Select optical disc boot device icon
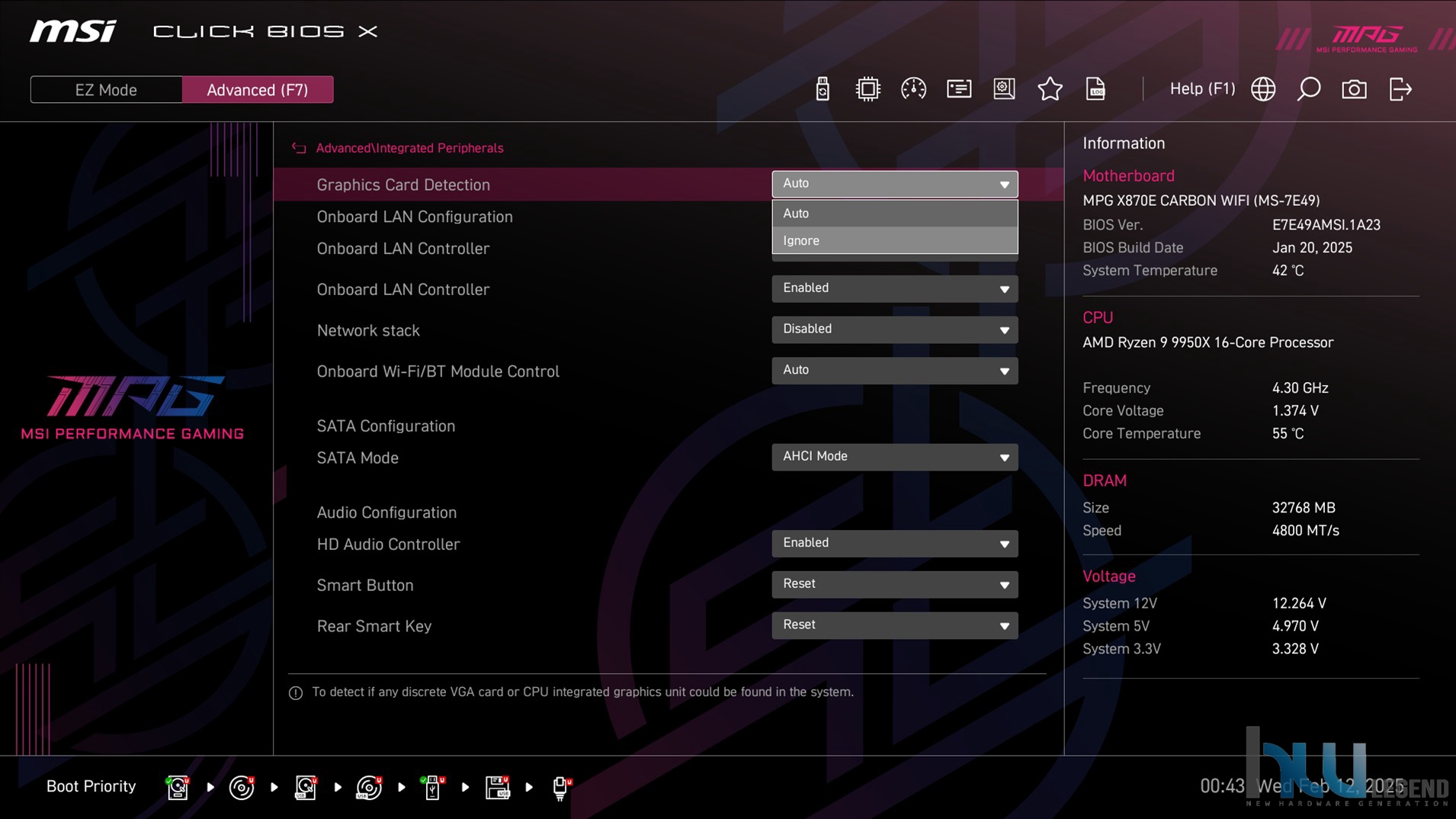Image resolution: width=1456 pixels, height=819 pixels. (x=242, y=787)
